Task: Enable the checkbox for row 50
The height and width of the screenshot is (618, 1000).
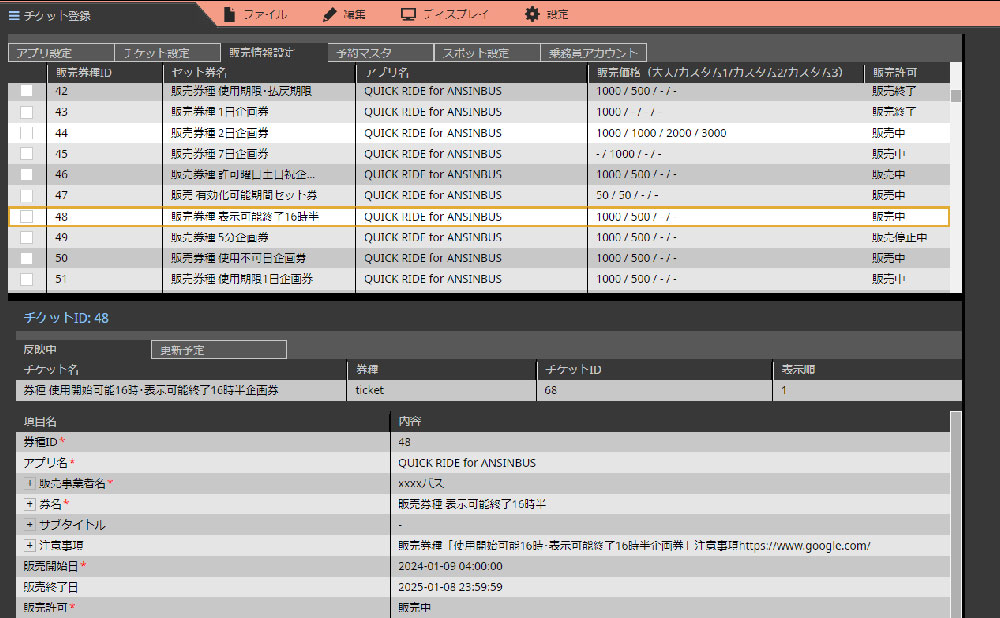Action: (26, 258)
